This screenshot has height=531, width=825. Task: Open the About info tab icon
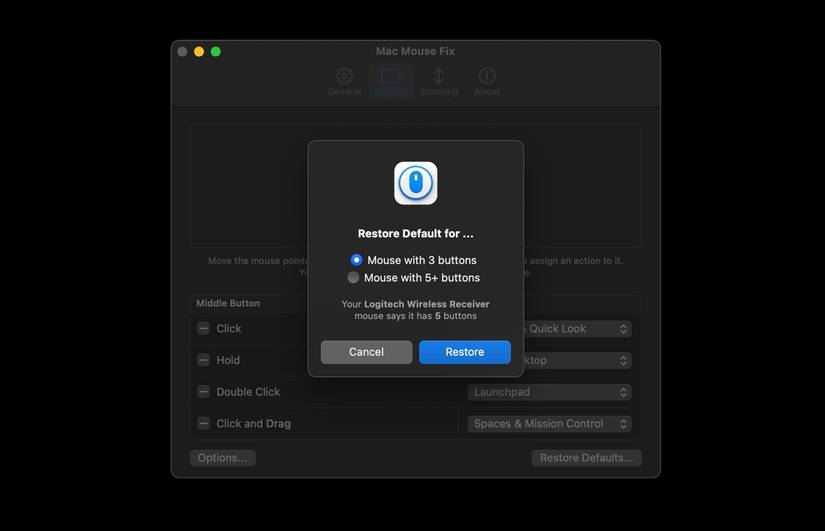point(487,76)
